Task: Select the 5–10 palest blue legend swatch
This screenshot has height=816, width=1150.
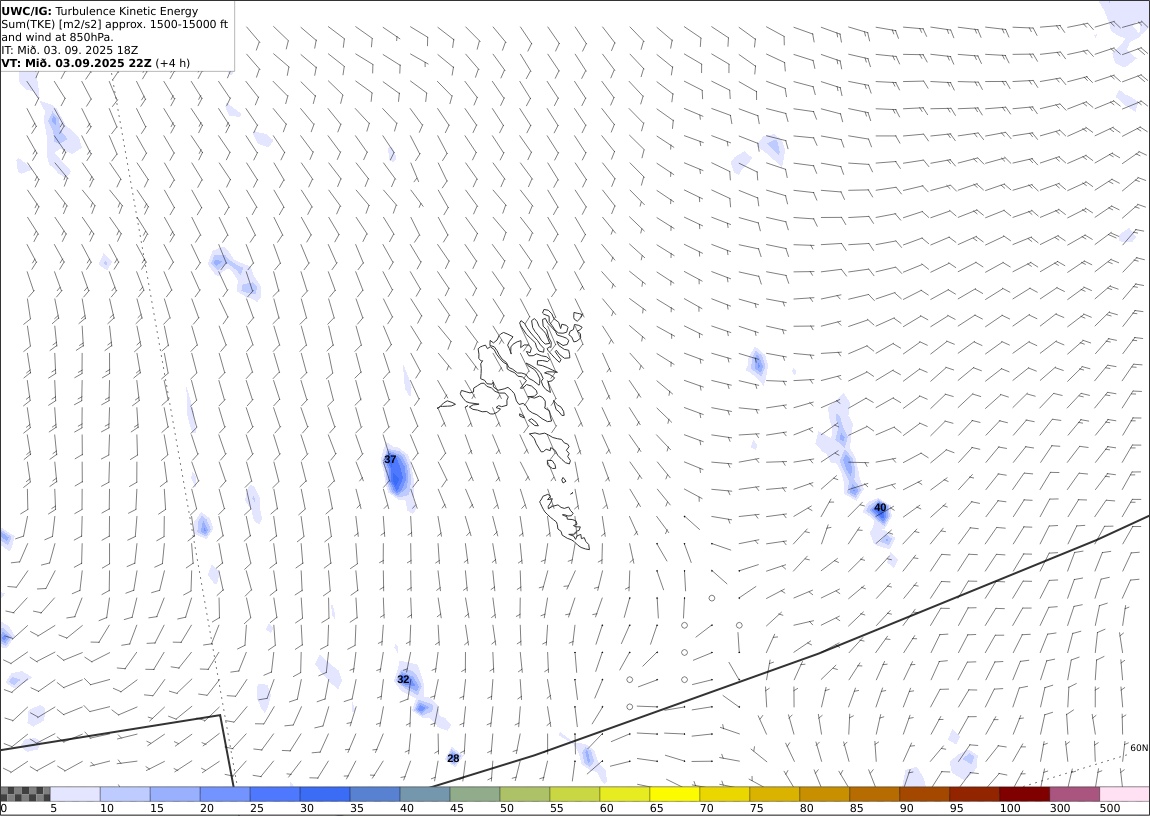Action: click(x=75, y=794)
